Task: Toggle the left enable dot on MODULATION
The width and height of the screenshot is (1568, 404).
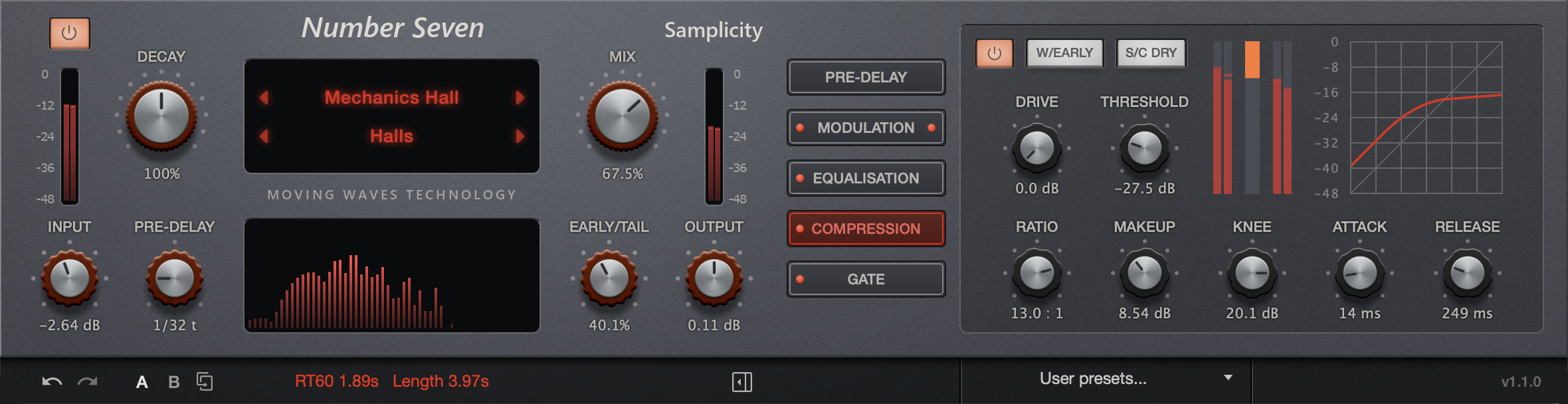Action: pos(800,128)
